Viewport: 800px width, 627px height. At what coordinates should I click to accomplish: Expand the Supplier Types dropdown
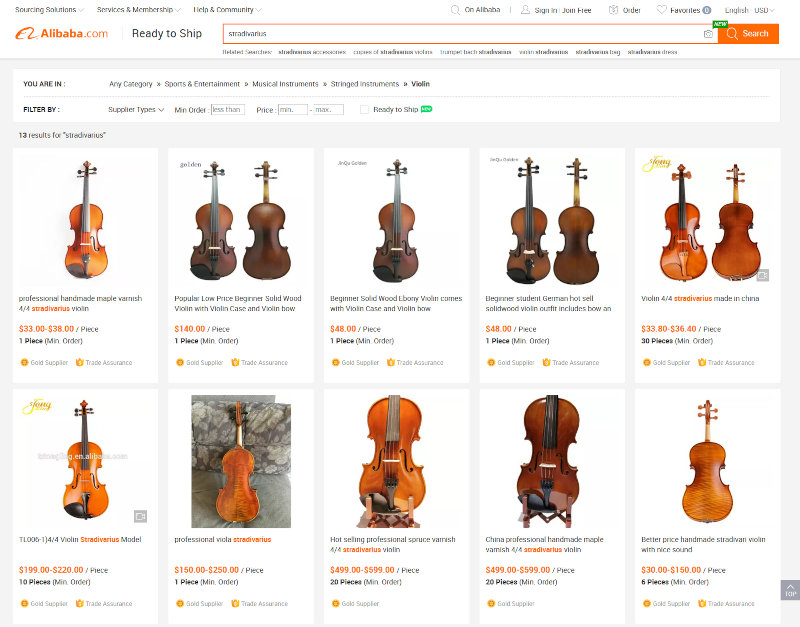(x=136, y=109)
